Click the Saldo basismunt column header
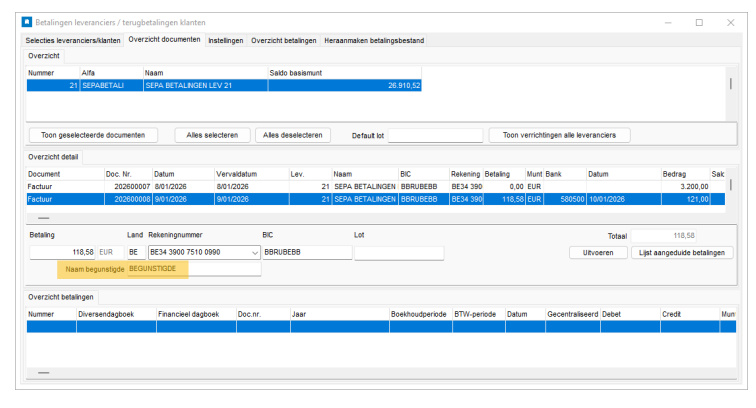 click(344, 73)
